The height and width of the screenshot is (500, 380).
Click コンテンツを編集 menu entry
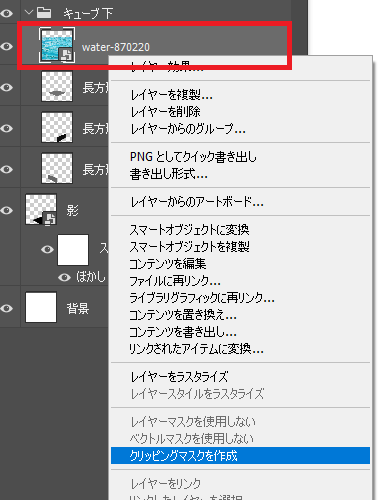(168, 264)
